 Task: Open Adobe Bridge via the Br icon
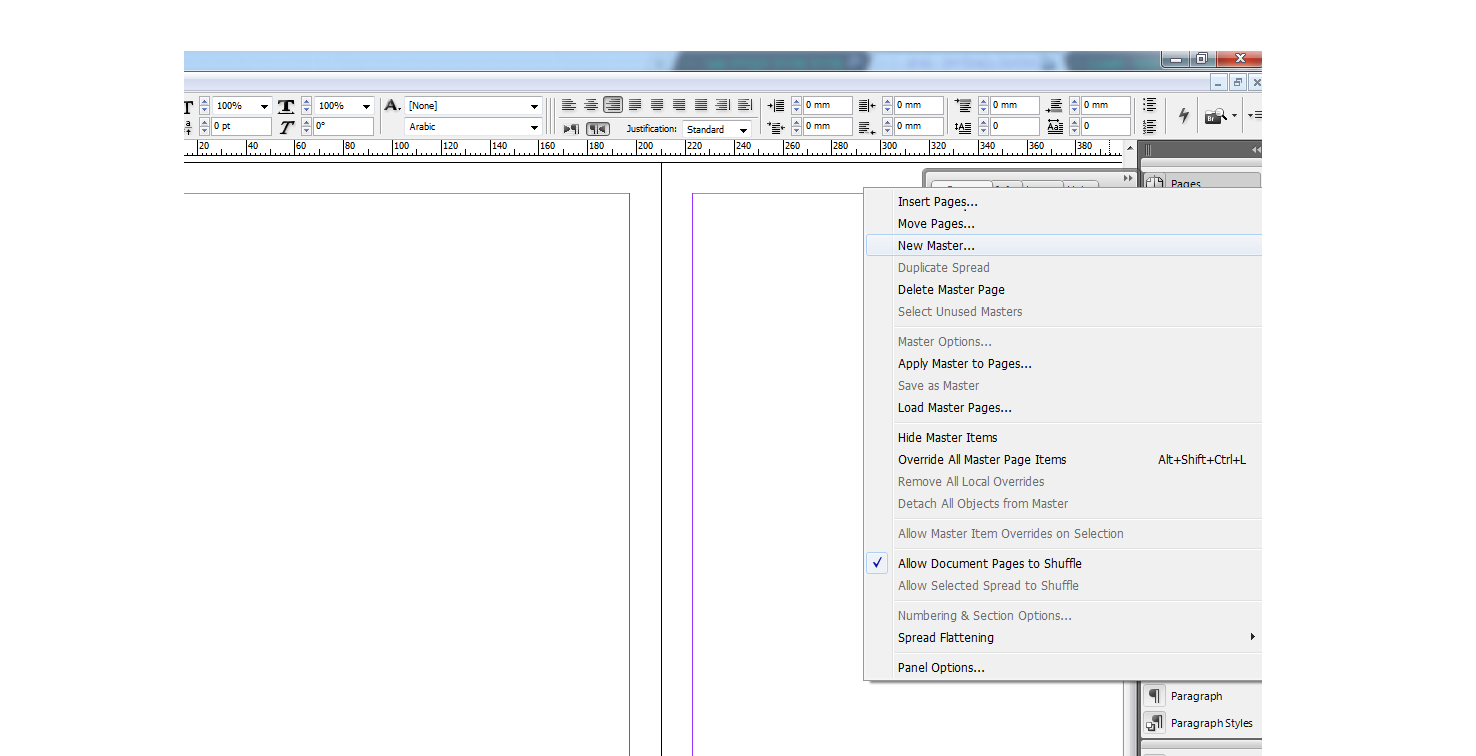1215,116
